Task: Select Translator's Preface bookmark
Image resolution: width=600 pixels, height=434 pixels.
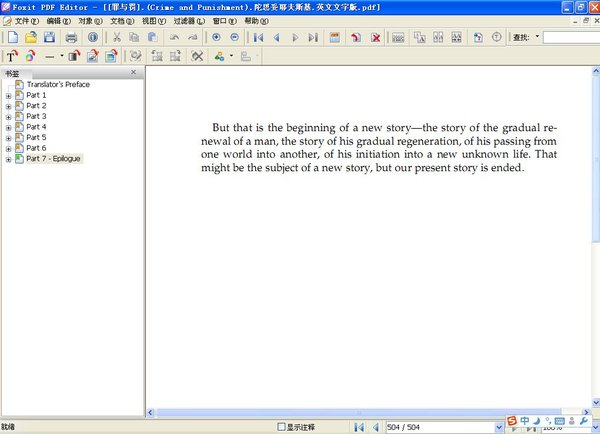Action: 58,85
